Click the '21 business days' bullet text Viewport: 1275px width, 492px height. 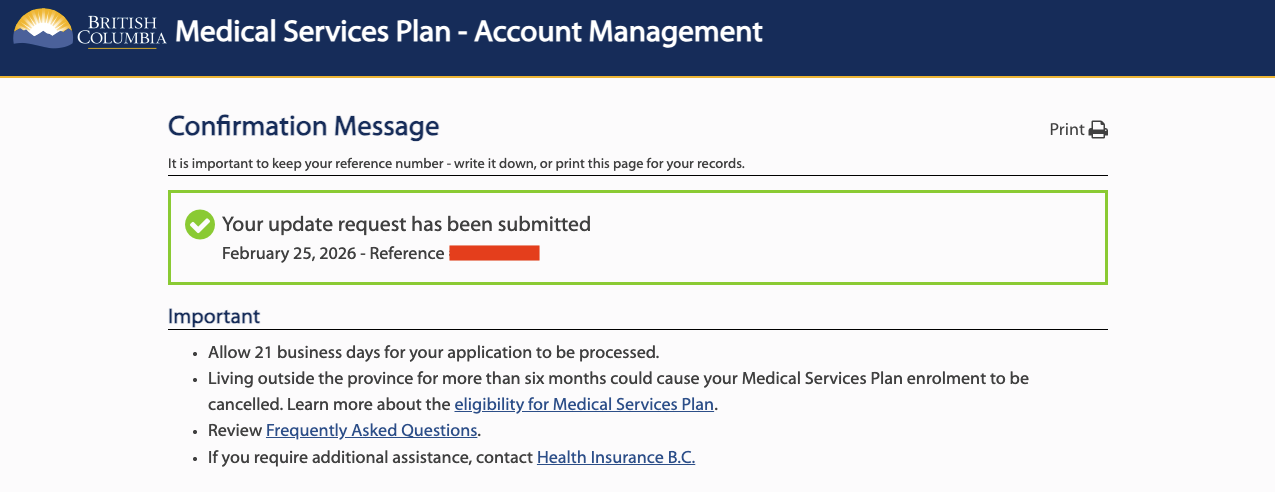pos(433,353)
